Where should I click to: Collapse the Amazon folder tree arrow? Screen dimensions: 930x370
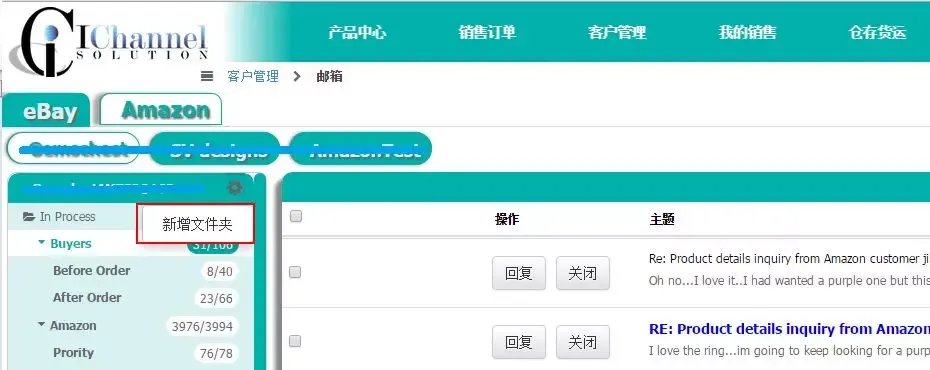click(x=41, y=325)
